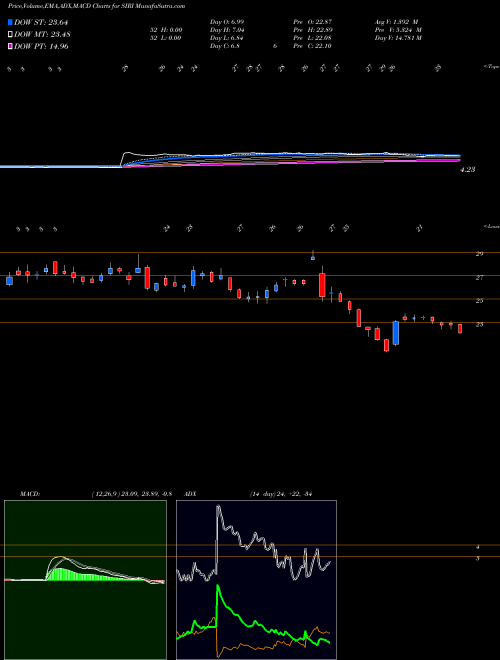500x660 pixels.
Task: Click the 'Pre V: 5.324 M' value
Action: point(398,30)
